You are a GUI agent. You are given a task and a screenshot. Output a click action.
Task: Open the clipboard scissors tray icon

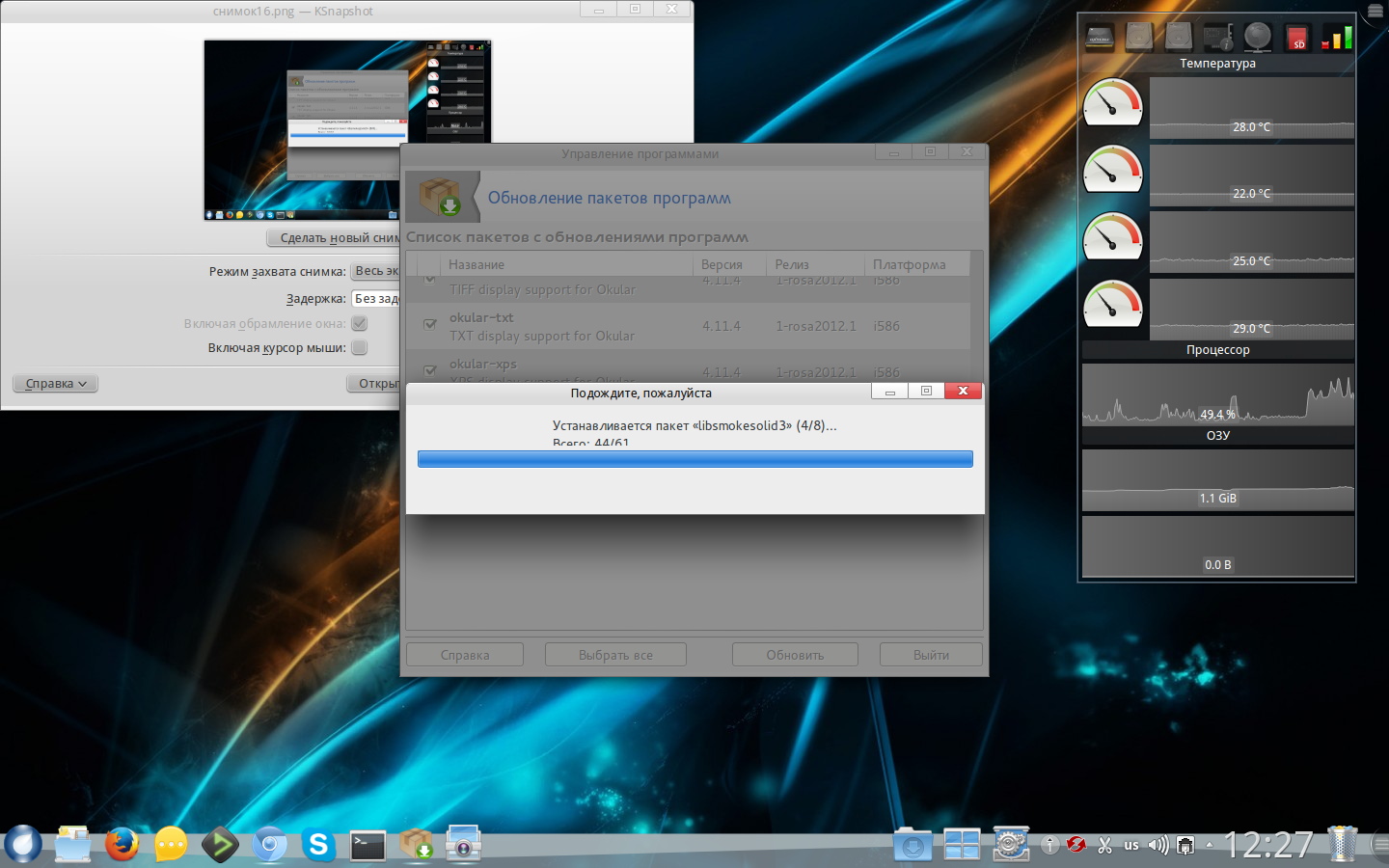(x=1104, y=846)
